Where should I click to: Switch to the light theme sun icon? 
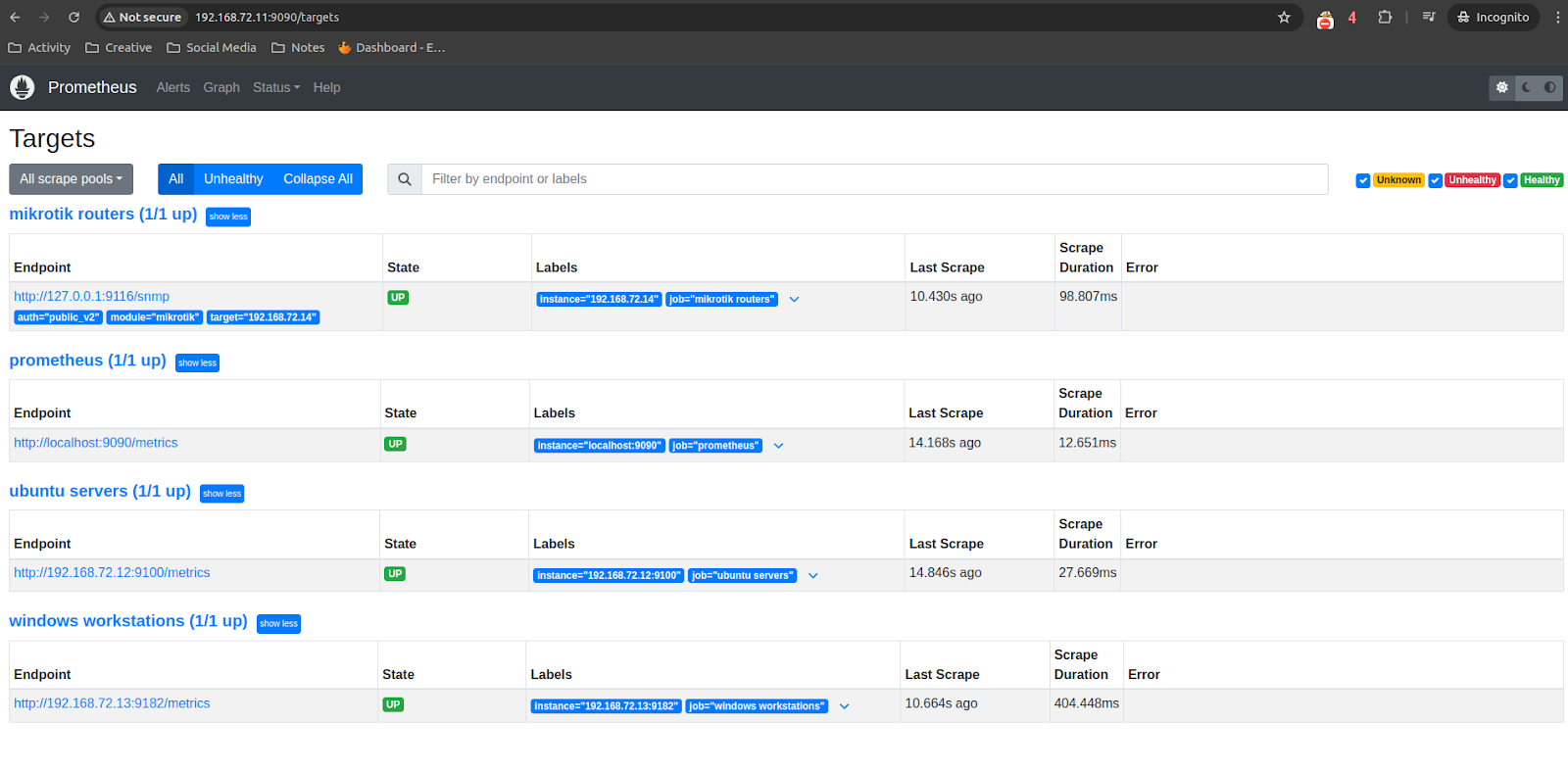1501,87
